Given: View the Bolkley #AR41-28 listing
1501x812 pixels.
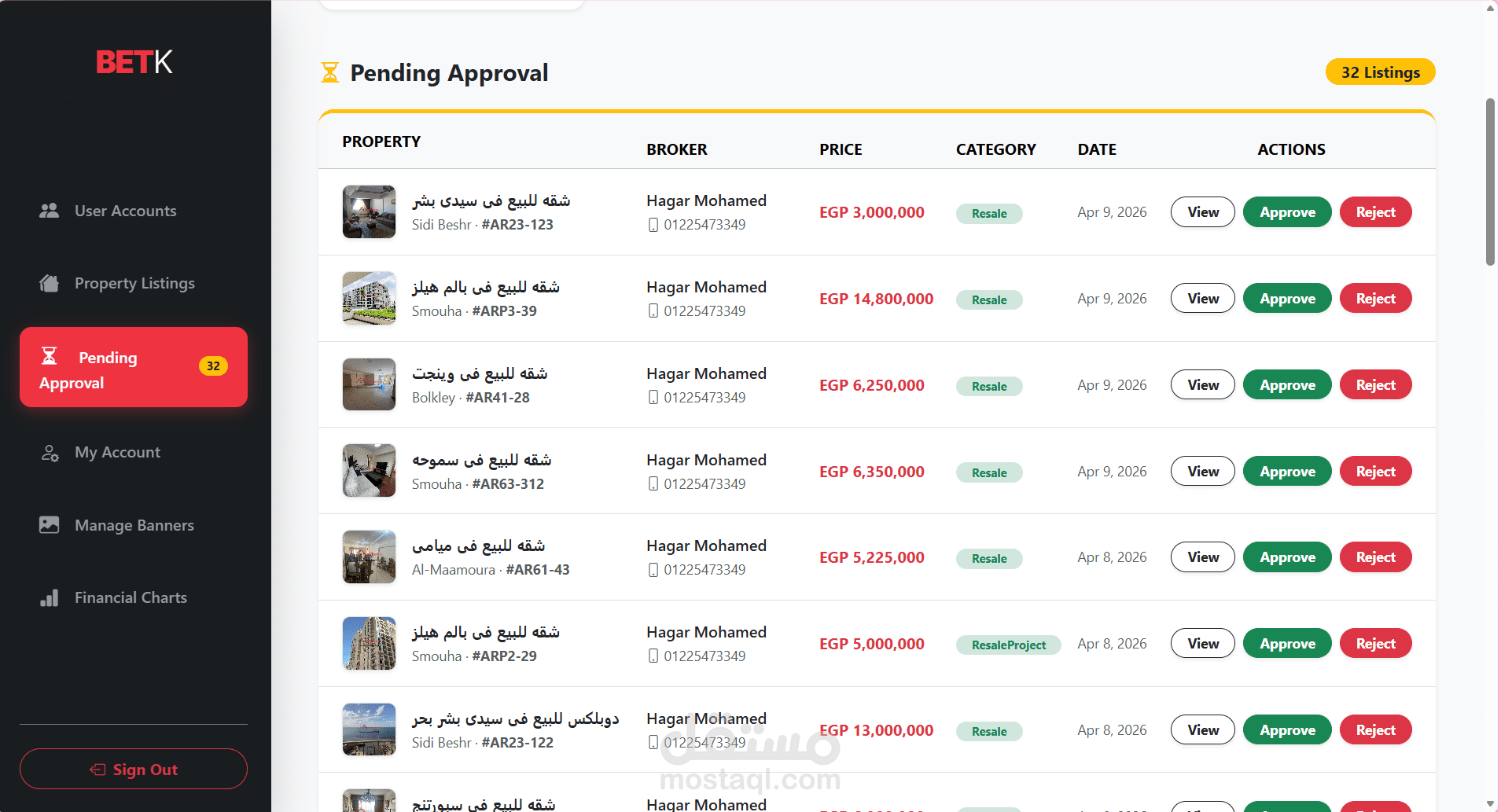Looking at the screenshot, I should [x=1202, y=385].
